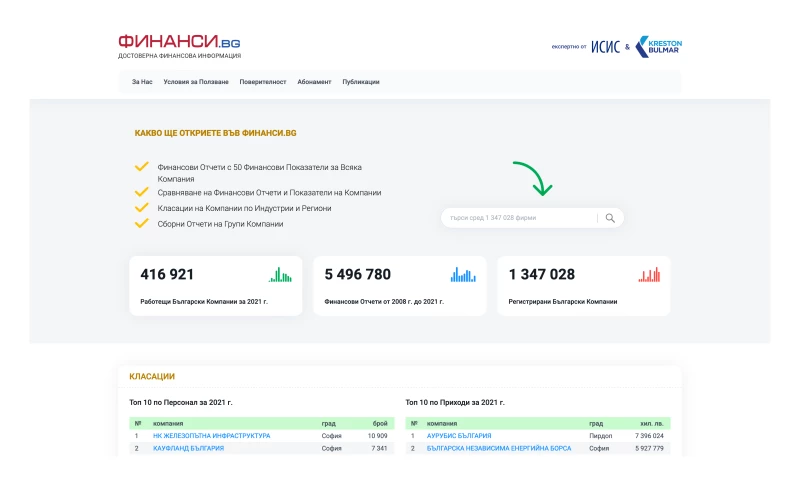Click the 5 496 780 financial reports card
800x480 pixels.
point(399,286)
